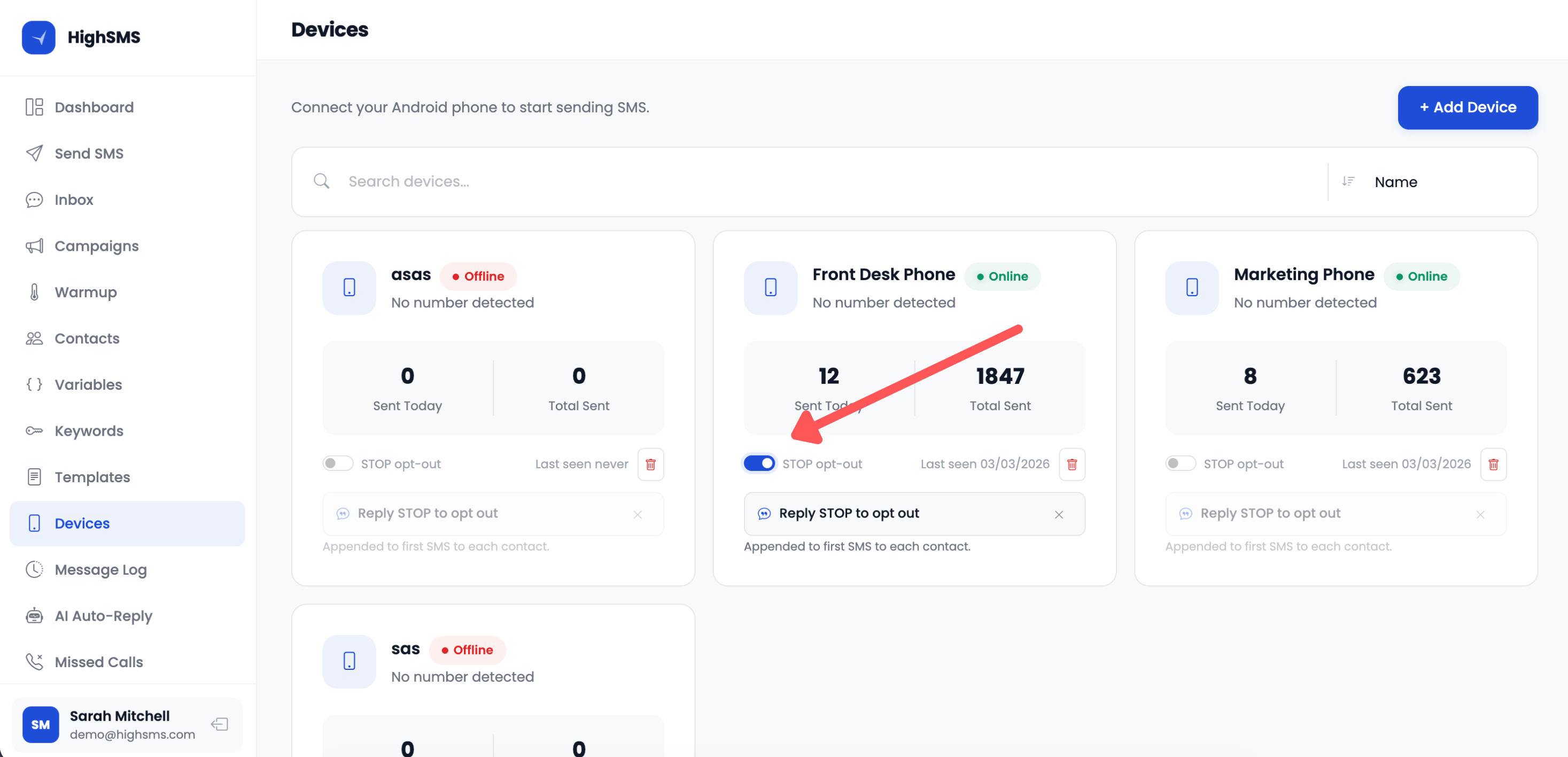Disable STOP opt-out for Front Desk Phone
Image resolution: width=1568 pixels, height=757 pixels.
click(758, 464)
